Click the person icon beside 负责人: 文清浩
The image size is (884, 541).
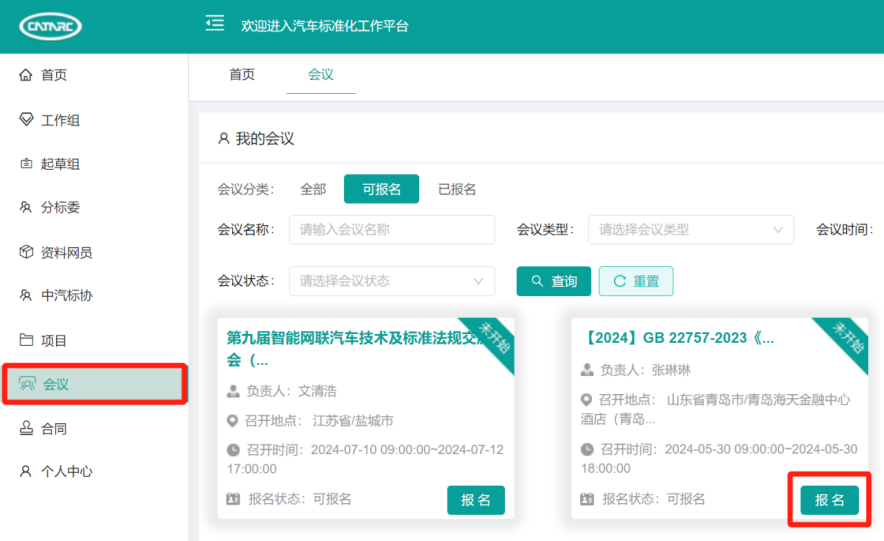pos(233,391)
